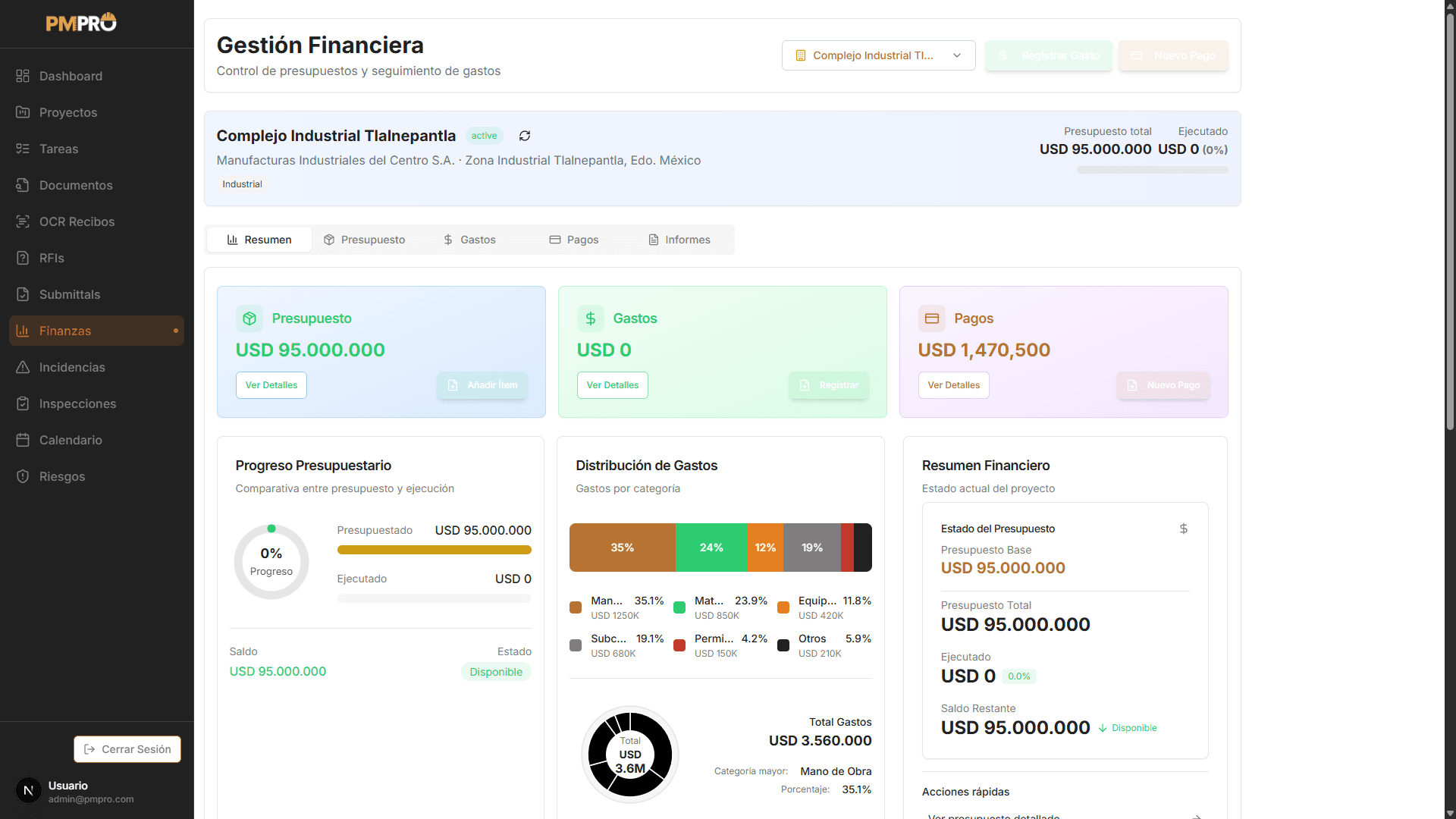1456x819 pixels.
Task: Click the 0.0% badge next to Ejecutado
Action: (x=1018, y=676)
